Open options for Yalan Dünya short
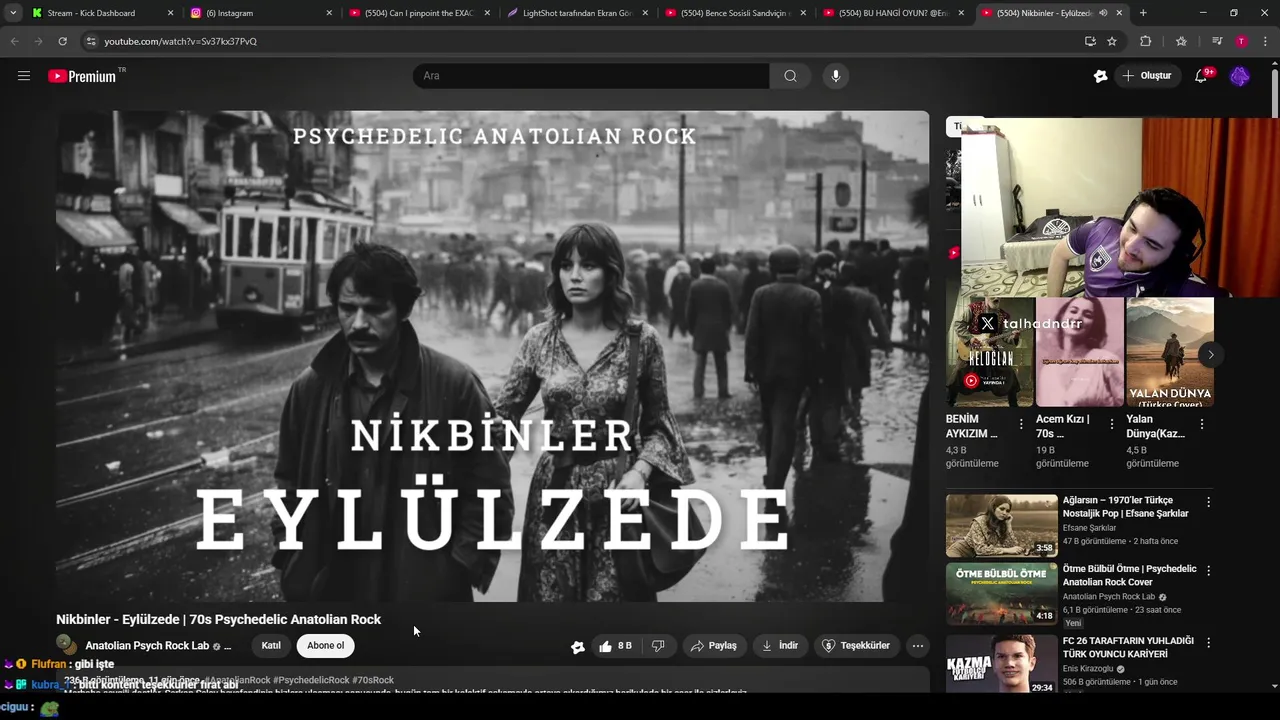The height and width of the screenshot is (720, 1280). point(1201,424)
